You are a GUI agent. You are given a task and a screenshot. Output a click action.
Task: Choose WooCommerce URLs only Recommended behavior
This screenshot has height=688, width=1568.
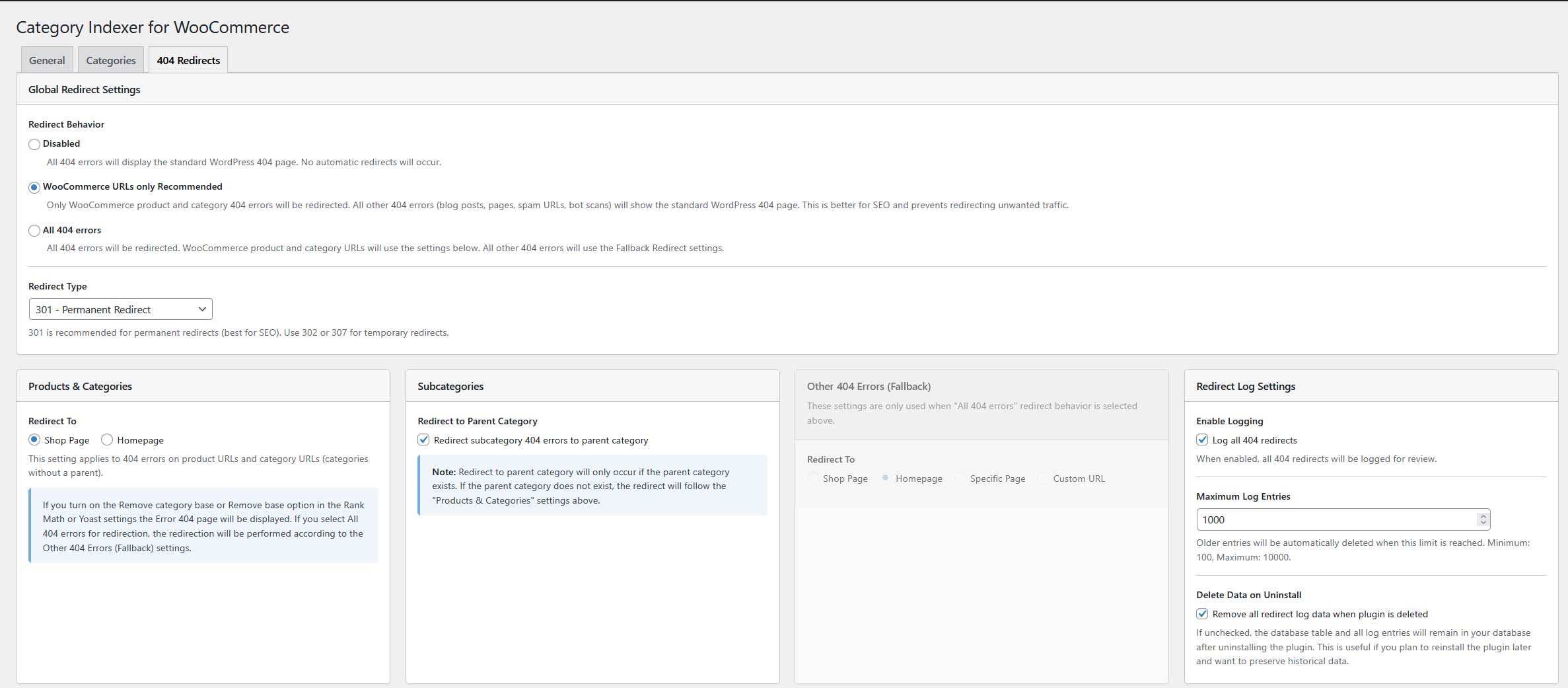pos(34,187)
